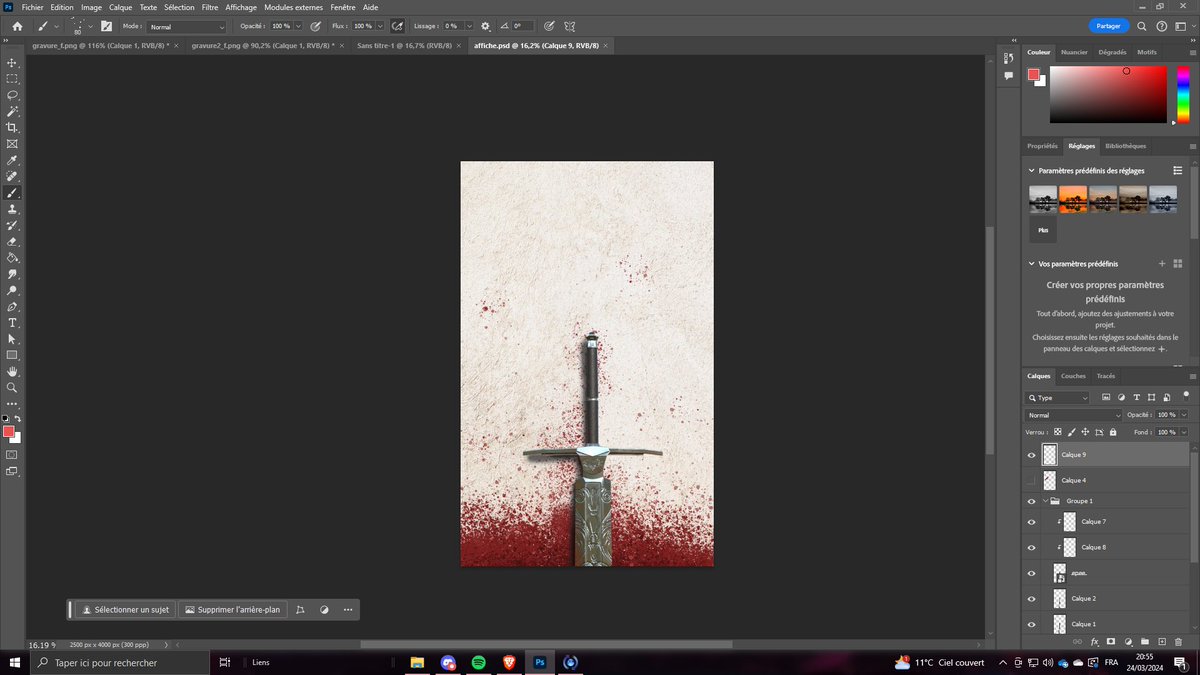This screenshot has width=1200, height=675.
Task: Toggle the airbrush icon in options bar
Action: (x=398, y=26)
